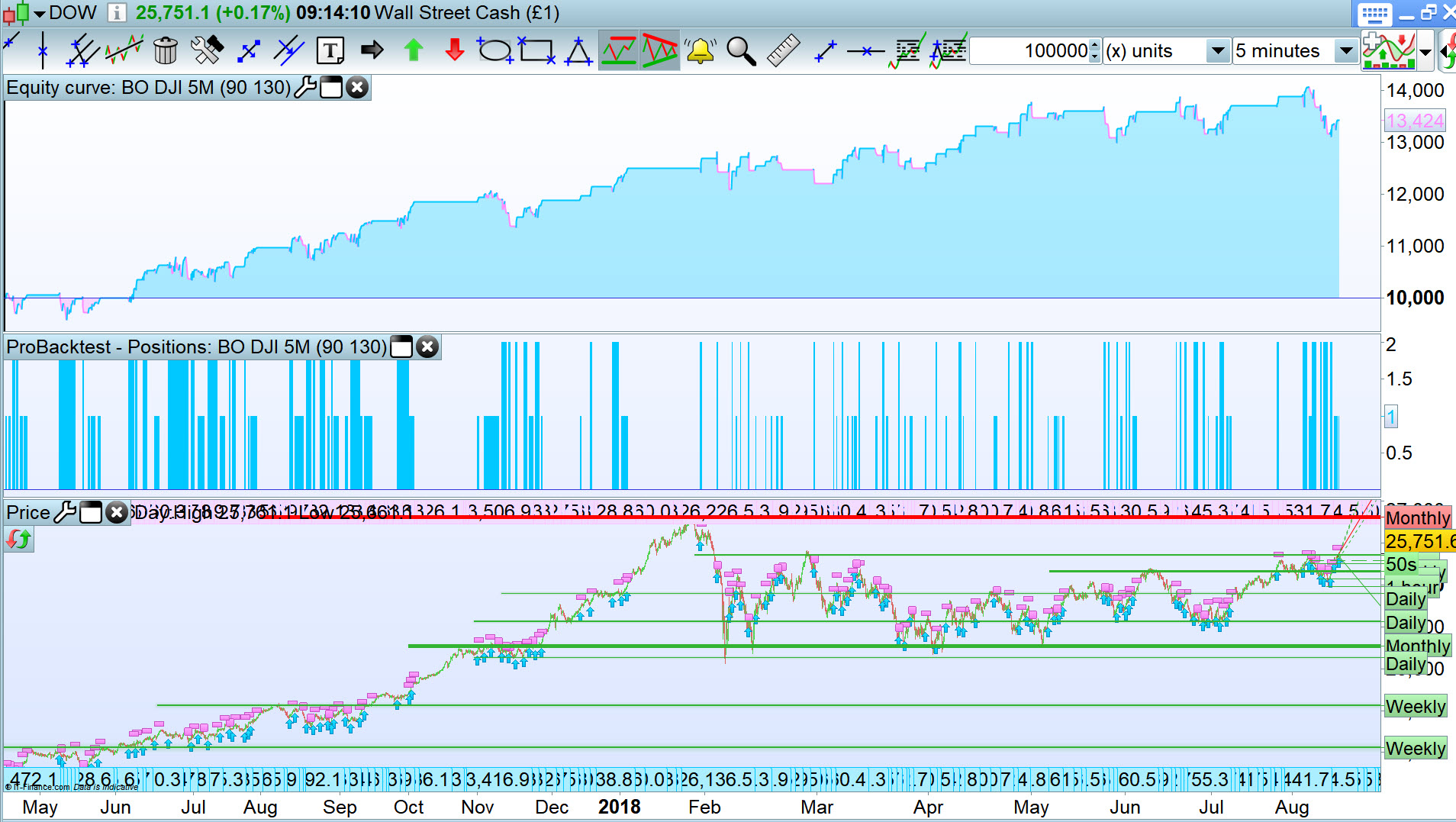Image resolution: width=1456 pixels, height=822 pixels.
Task: Select the green up arrow tool
Action: tap(414, 50)
